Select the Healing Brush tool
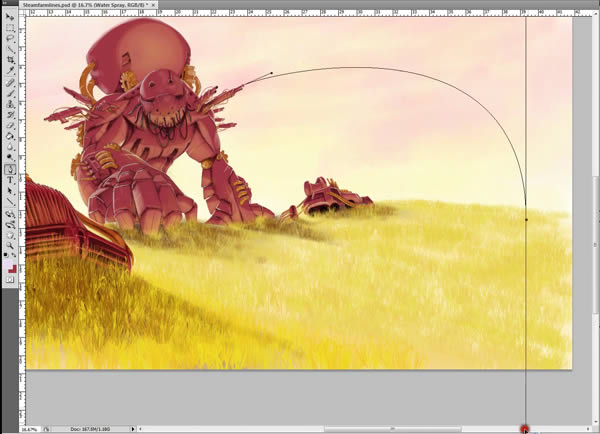This screenshot has width=600, height=434. 10,82
